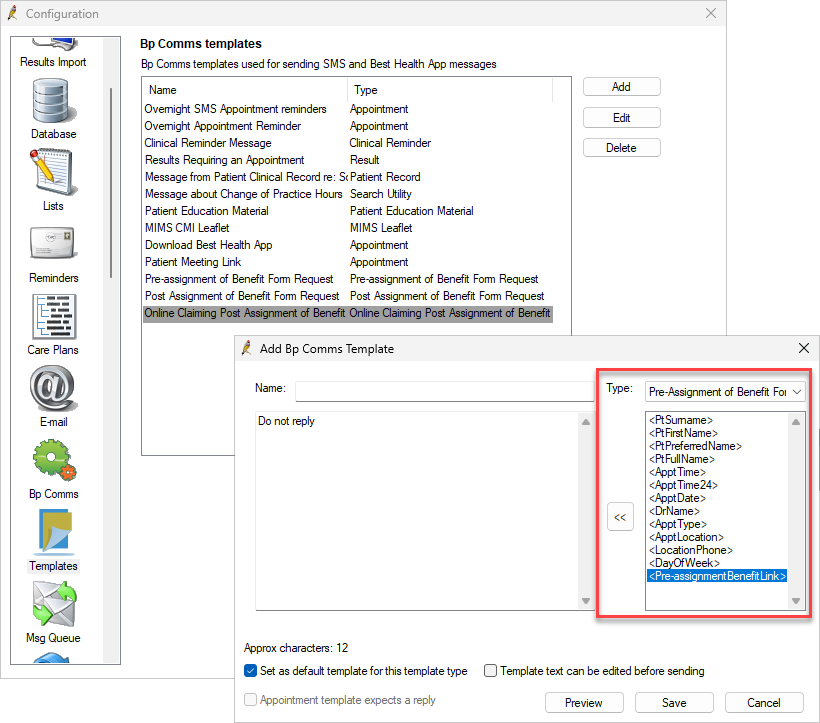Close the Configuration window

click(711, 14)
